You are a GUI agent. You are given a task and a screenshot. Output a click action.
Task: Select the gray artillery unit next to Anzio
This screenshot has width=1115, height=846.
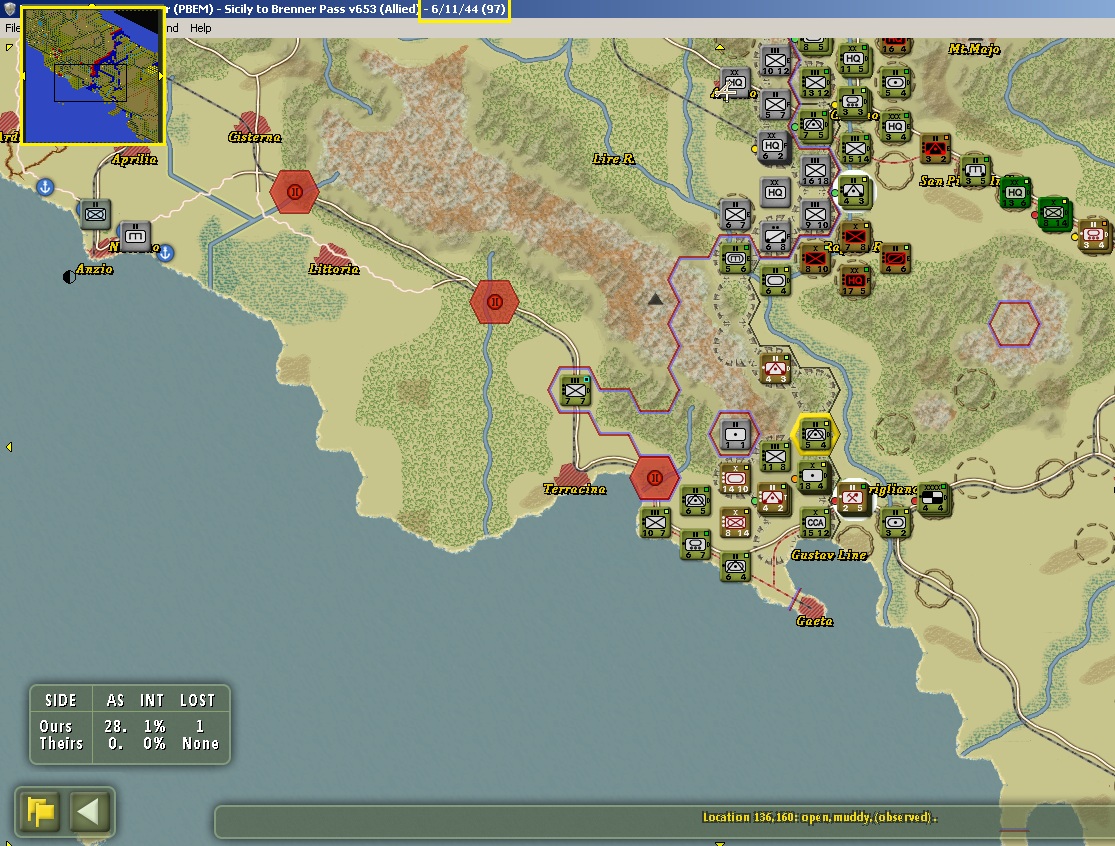[x=135, y=237]
